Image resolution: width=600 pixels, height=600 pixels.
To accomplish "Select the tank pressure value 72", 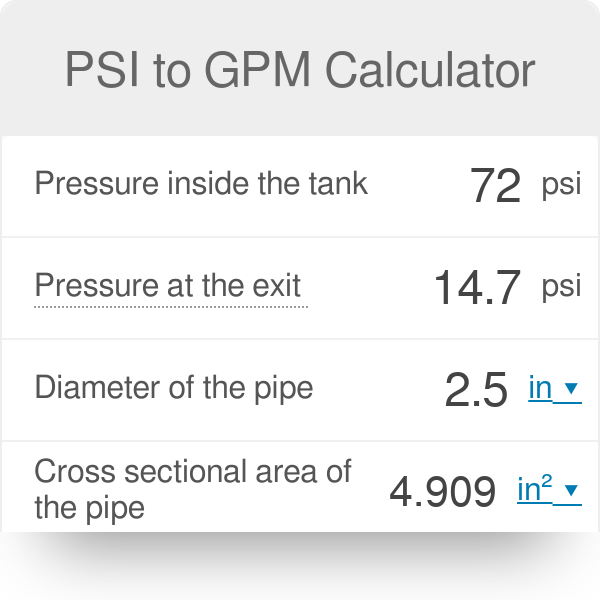I will tap(495, 186).
